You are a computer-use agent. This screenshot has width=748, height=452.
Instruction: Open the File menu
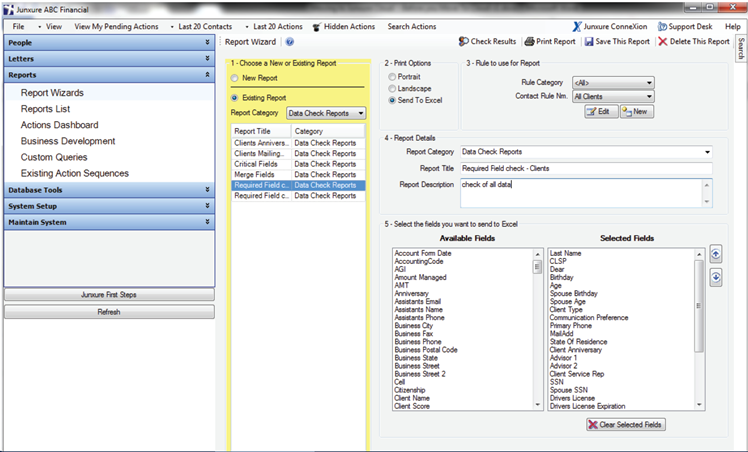tap(19, 27)
